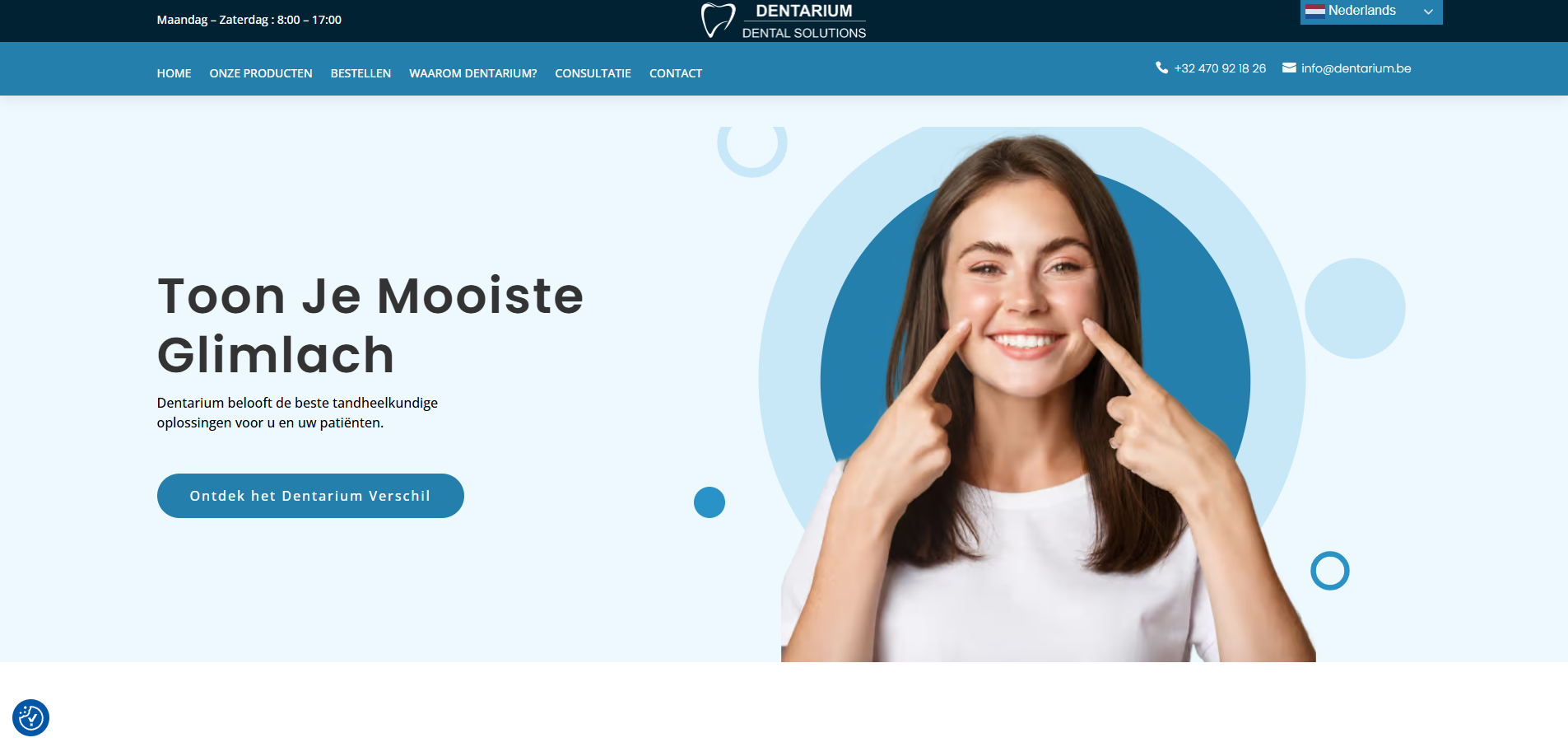Open the CONTACT menu item
This screenshot has width=1568, height=747.
point(676,73)
